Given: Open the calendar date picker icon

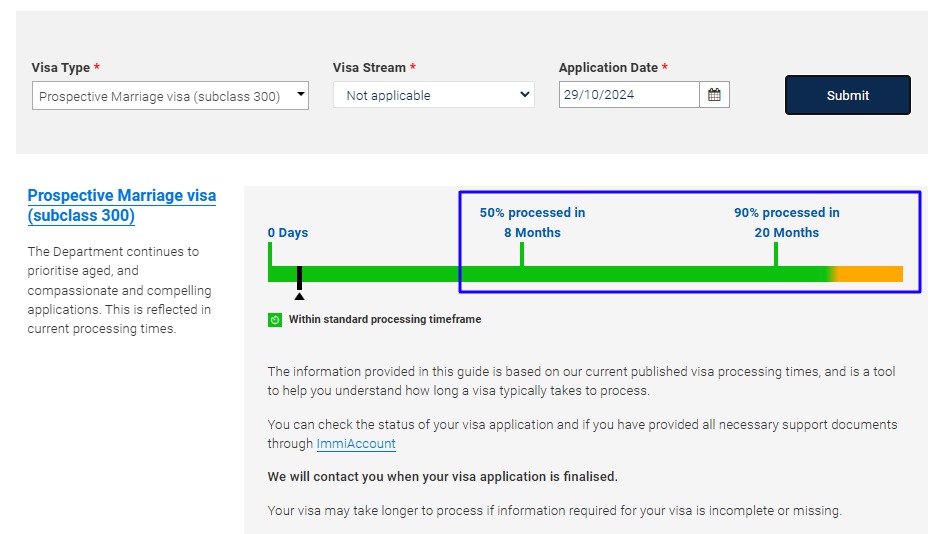Looking at the screenshot, I should (714, 95).
